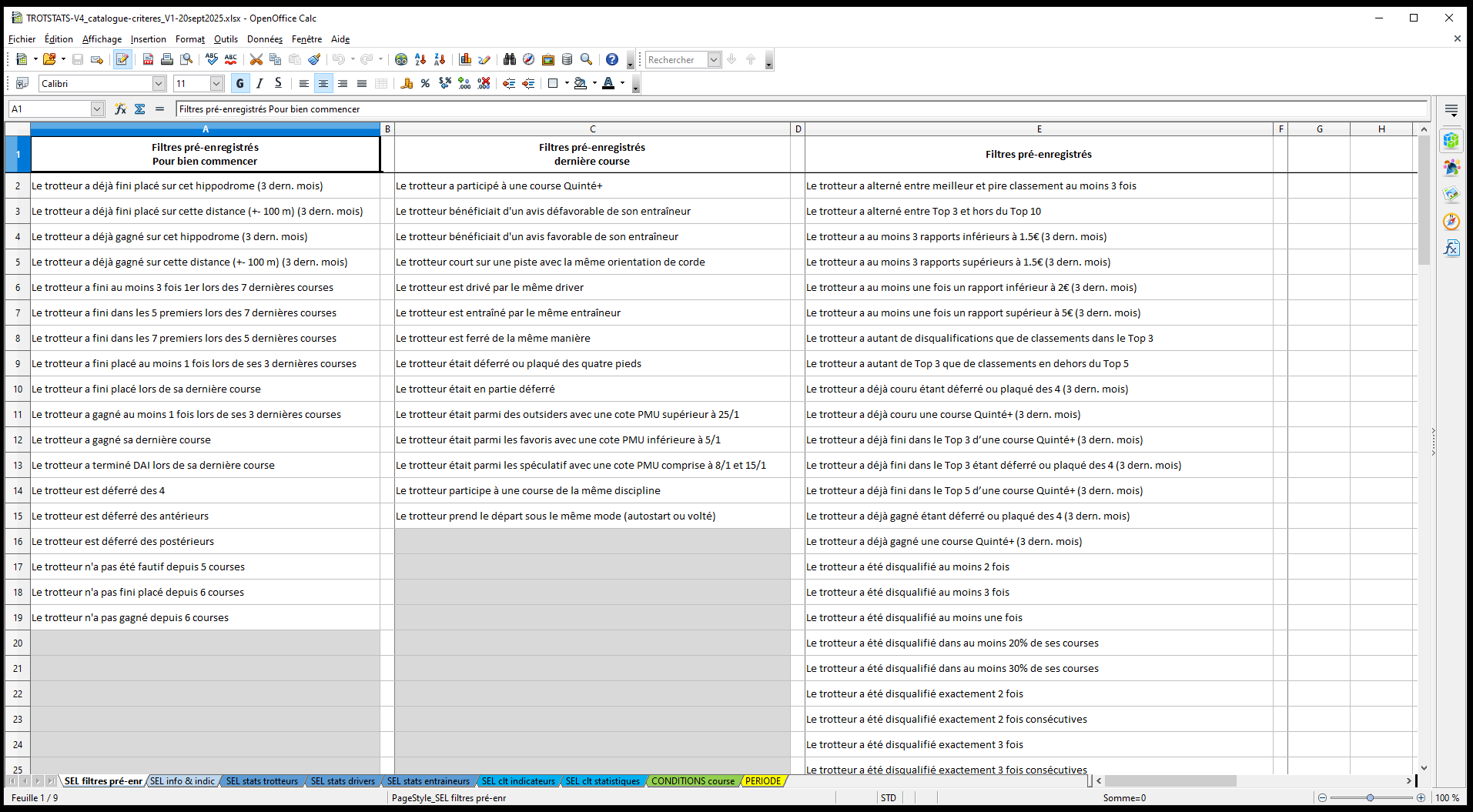
Task: Toggle italic formatting
Action: [259, 83]
